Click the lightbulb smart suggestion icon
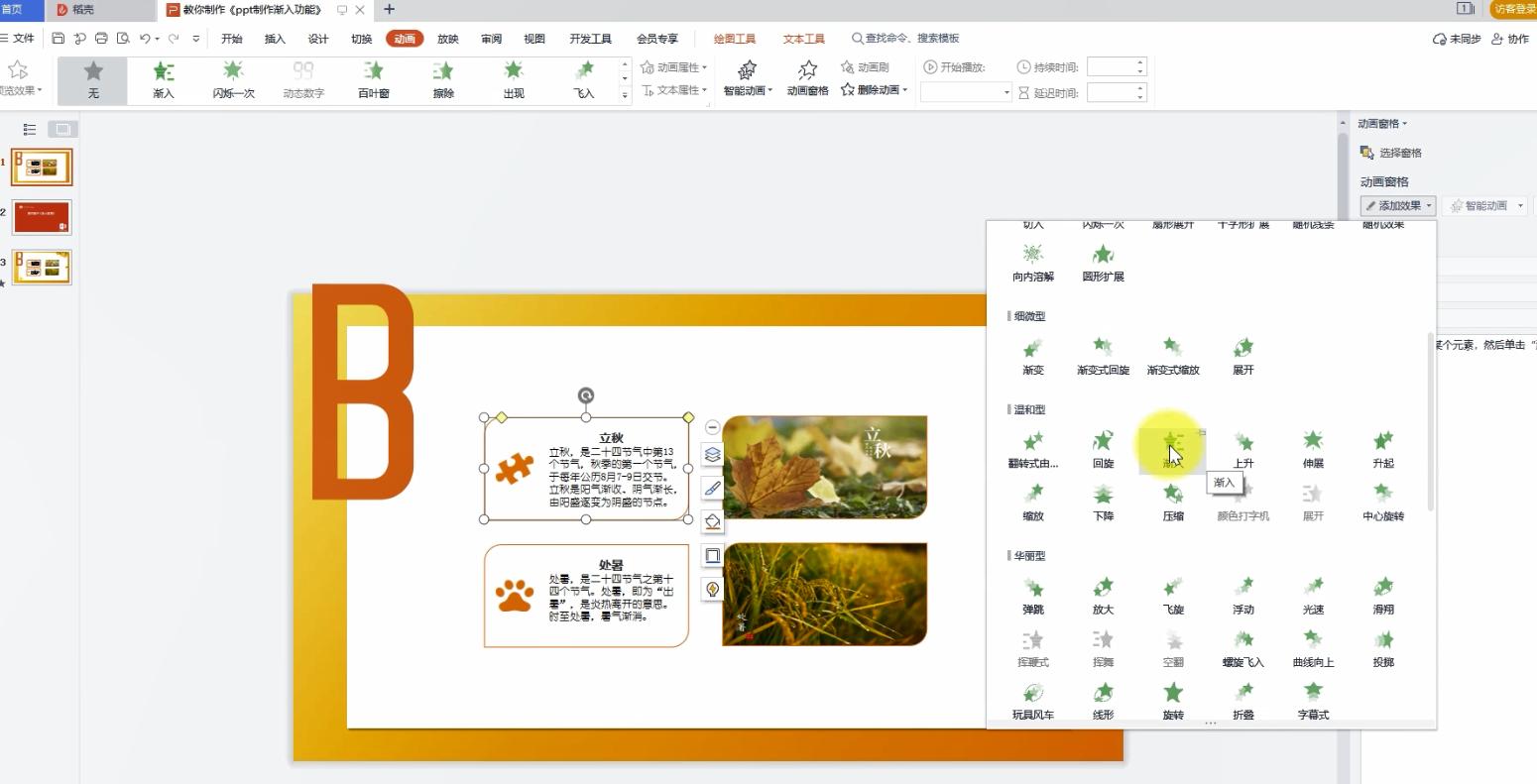1537x784 pixels. [712, 588]
